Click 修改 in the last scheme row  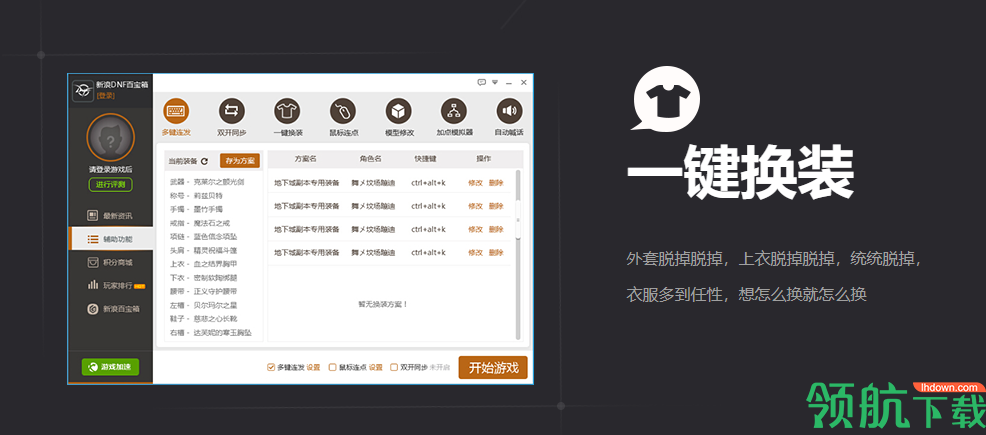click(x=475, y=253)
